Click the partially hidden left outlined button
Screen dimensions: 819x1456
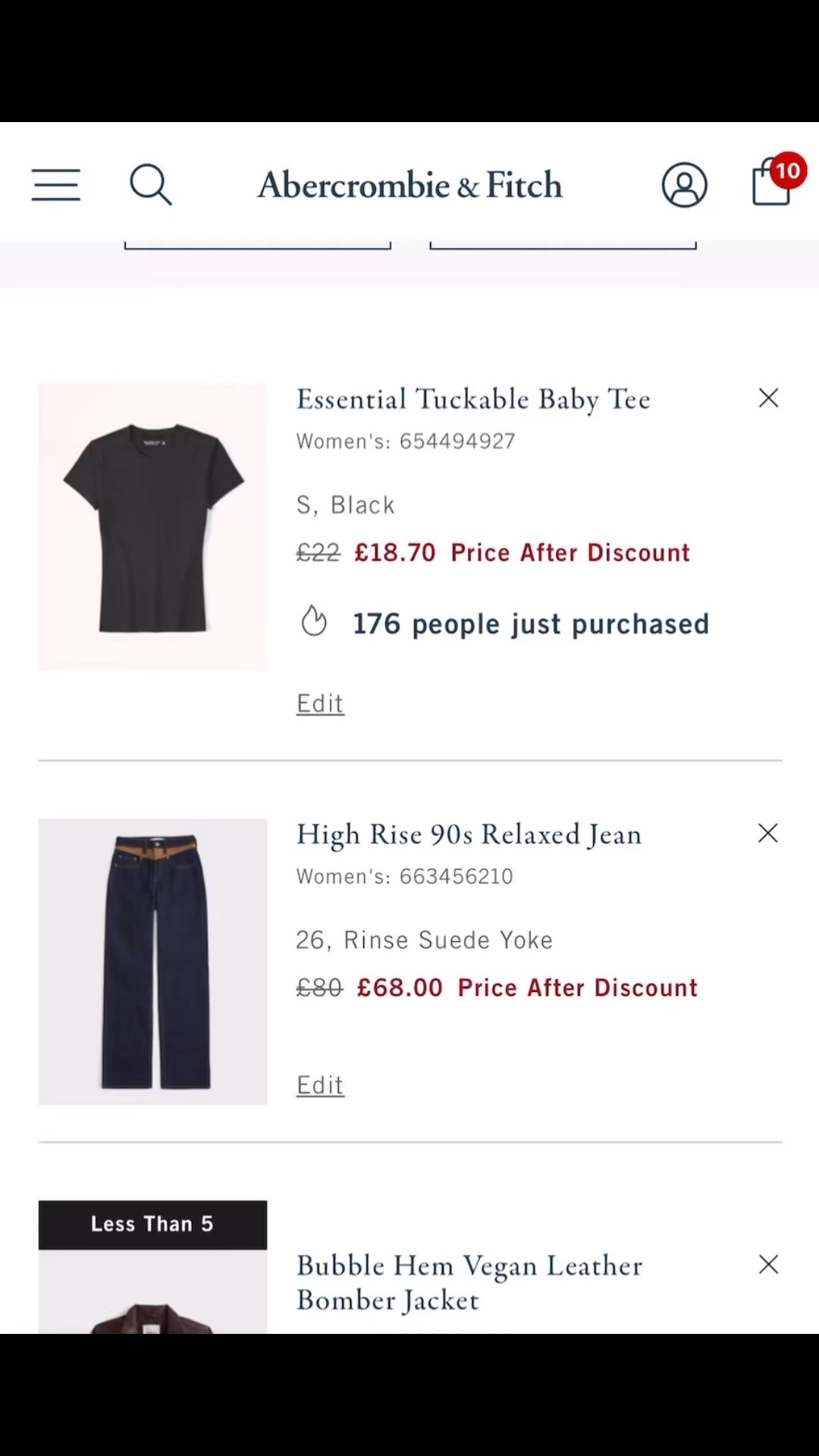point(258,244)
